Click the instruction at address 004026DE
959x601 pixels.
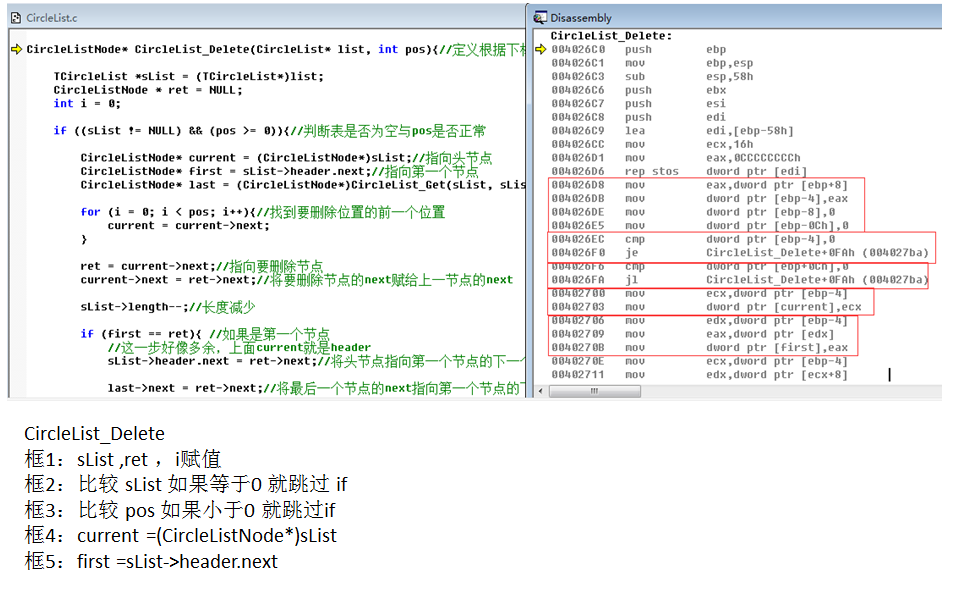point(693,212)
